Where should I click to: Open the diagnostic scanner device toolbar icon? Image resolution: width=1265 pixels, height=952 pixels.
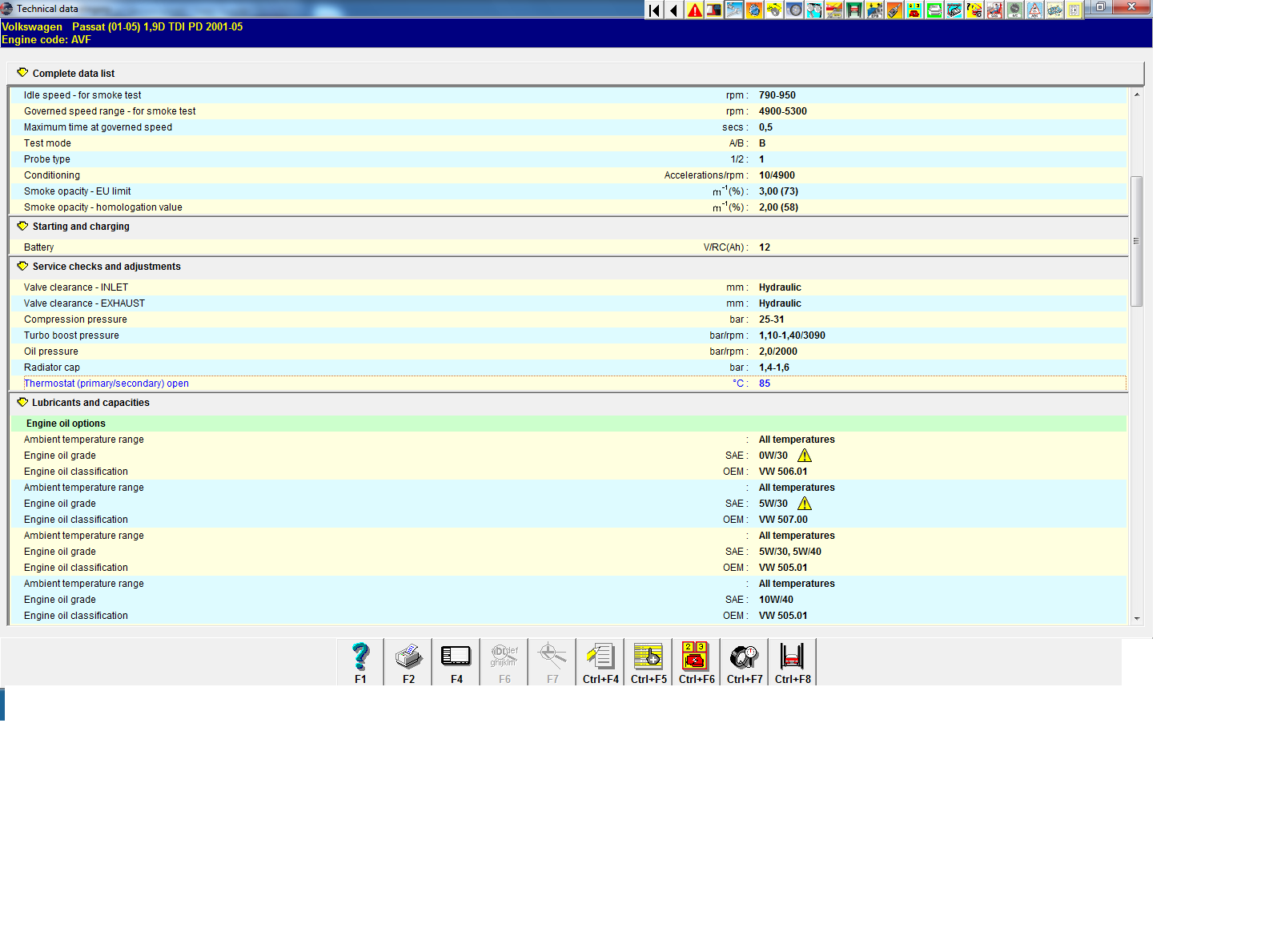714,10
